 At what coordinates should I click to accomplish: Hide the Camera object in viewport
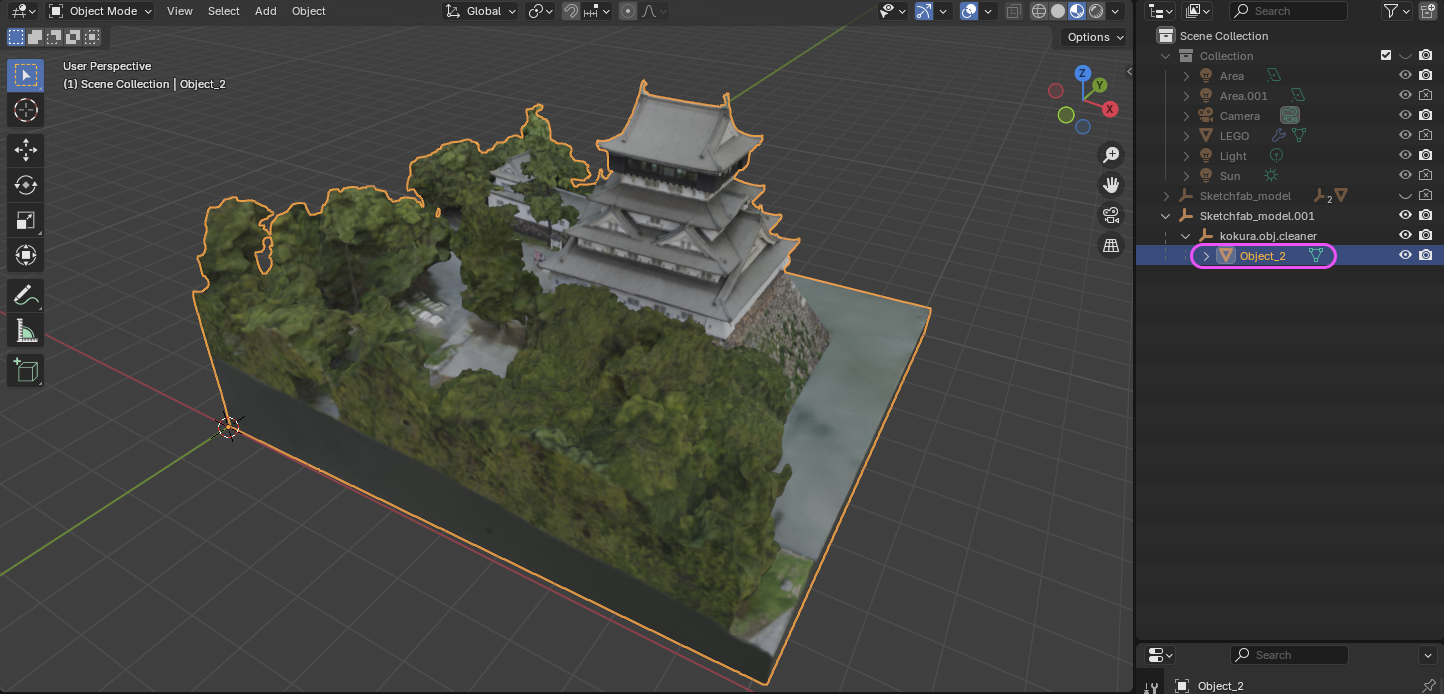point(1405,116)
